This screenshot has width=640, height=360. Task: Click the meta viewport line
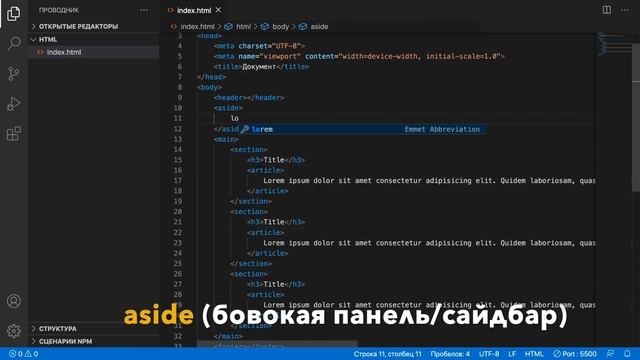pos(359,56)
